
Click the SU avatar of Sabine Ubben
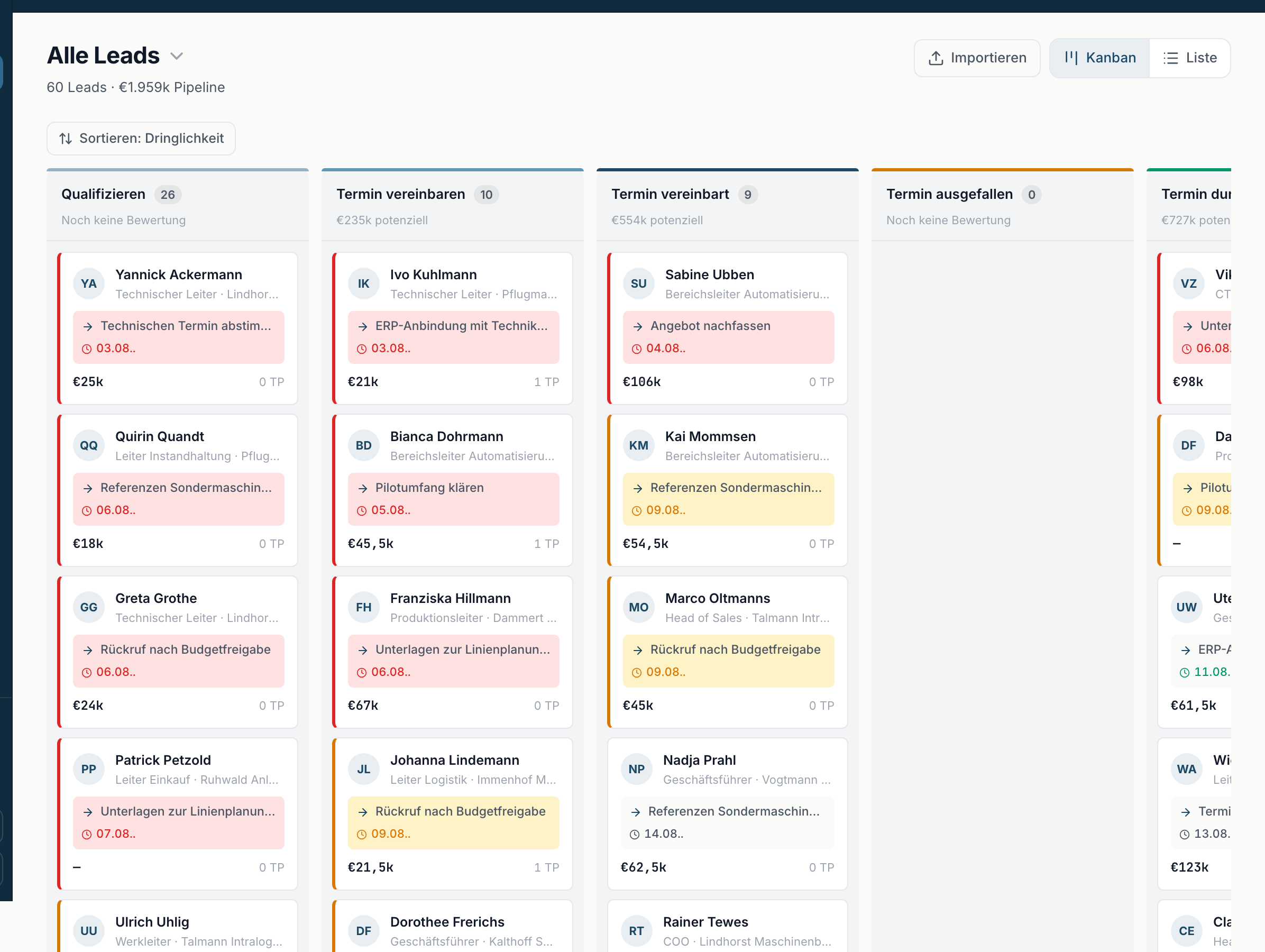639,283
